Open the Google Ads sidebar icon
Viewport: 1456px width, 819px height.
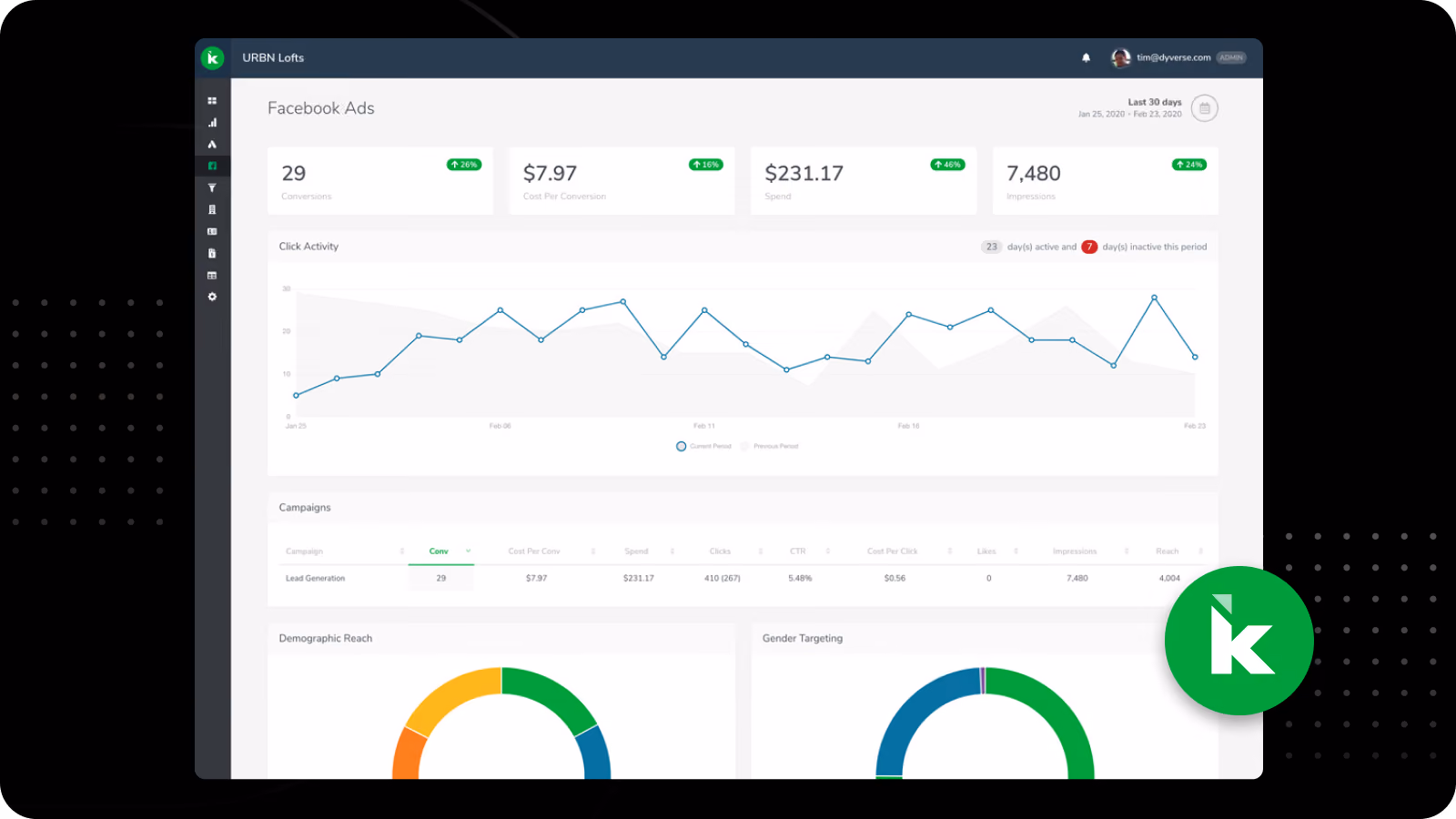pos(212,145)
